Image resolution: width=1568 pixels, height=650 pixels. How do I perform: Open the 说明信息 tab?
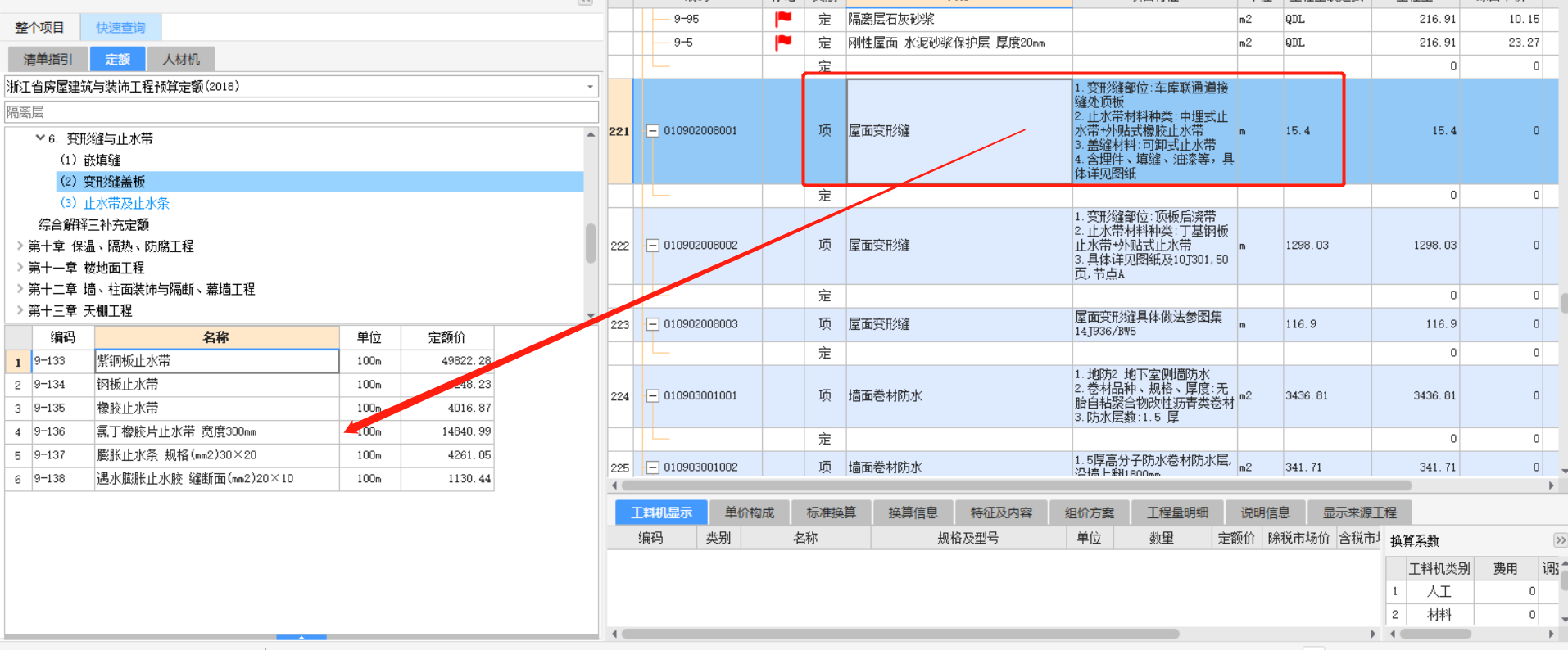pos(1265,512)
